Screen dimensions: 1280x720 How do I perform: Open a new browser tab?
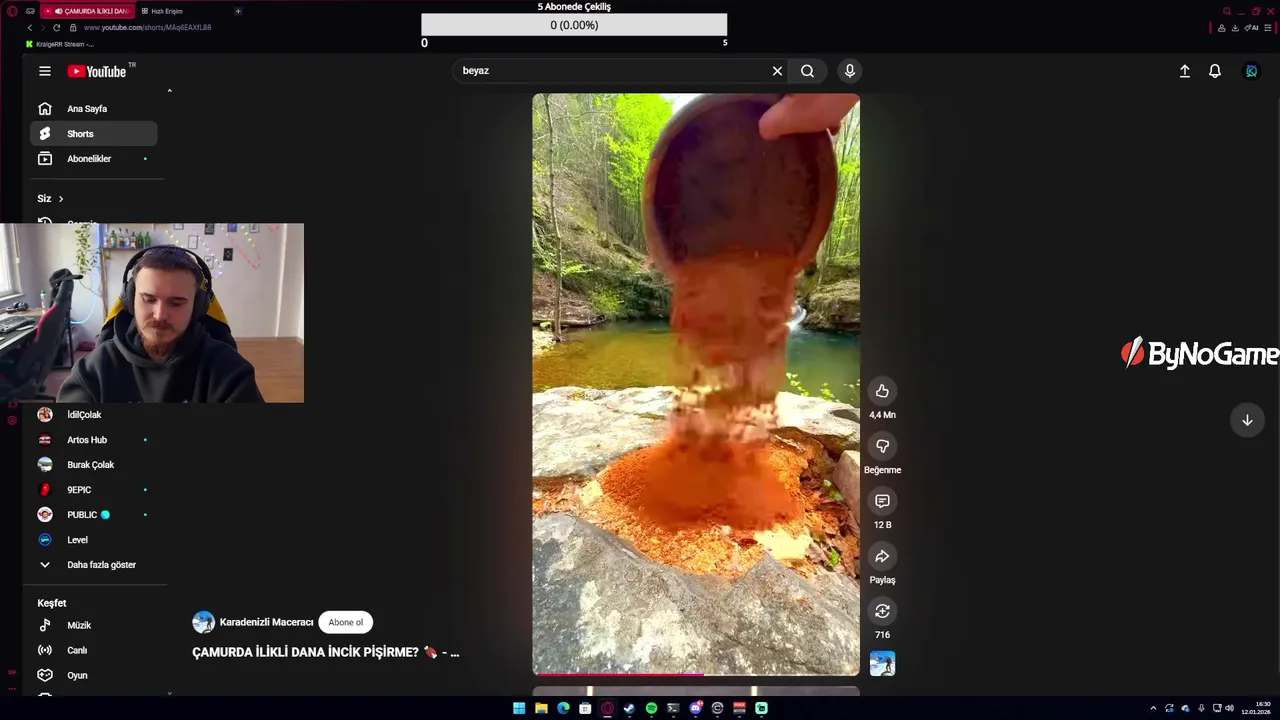[x=238, y=11]
